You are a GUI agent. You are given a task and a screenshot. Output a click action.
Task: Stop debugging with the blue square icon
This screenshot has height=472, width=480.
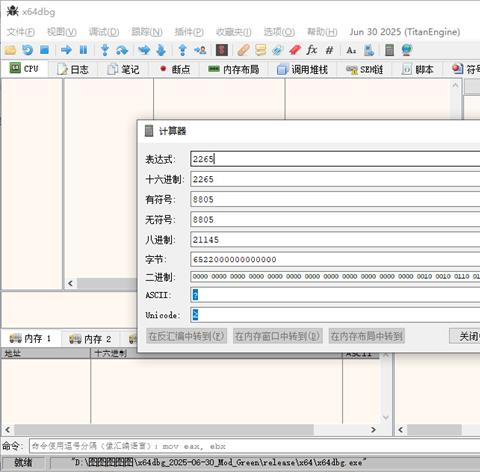(44, 50)
